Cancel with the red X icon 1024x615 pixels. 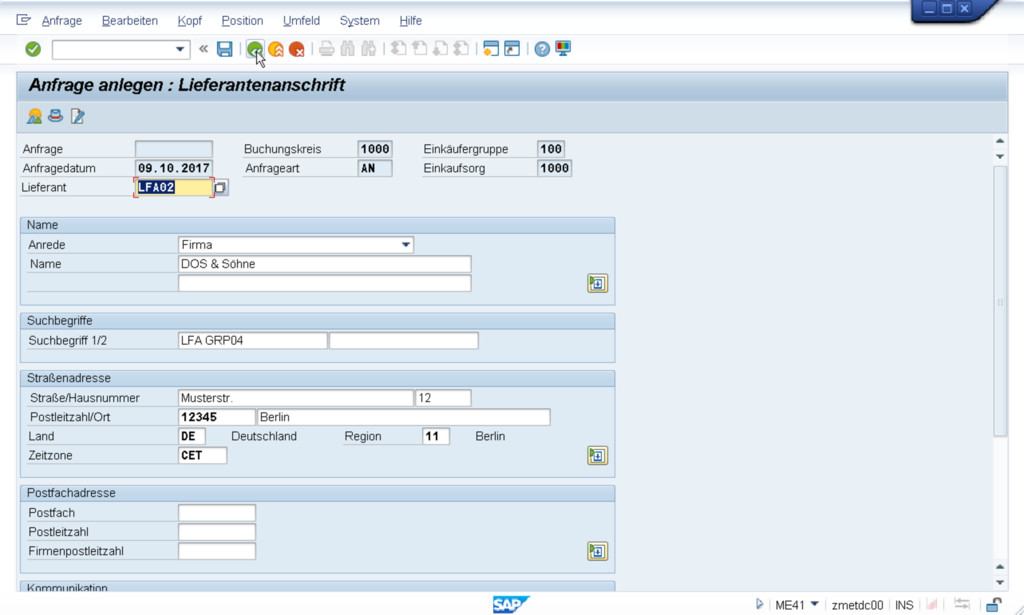pyautogui.click(x=296, y=49)
